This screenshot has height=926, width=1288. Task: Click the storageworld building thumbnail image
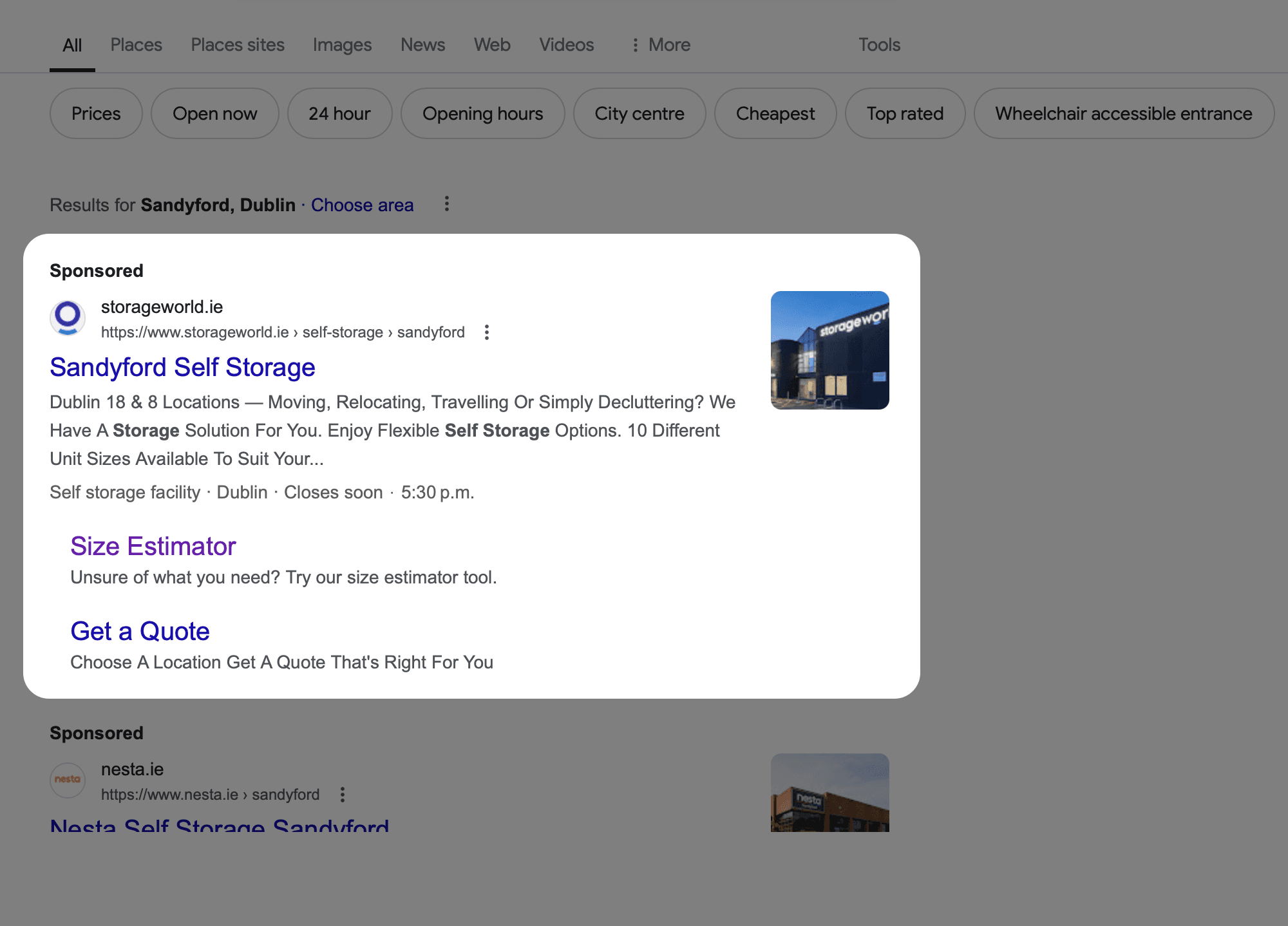pos(829,350)
